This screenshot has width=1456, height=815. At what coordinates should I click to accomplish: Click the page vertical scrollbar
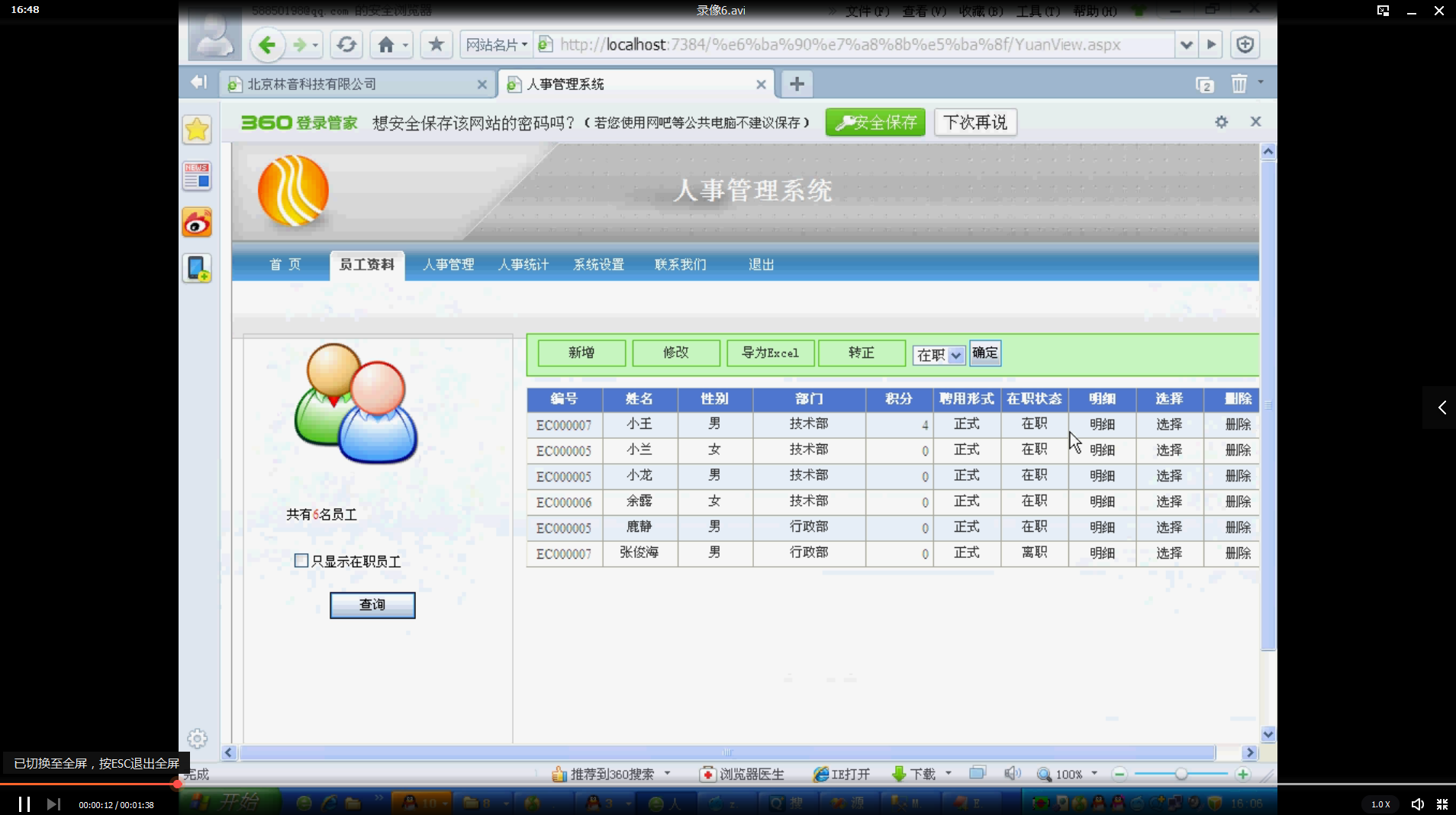tap(1268, 406)
